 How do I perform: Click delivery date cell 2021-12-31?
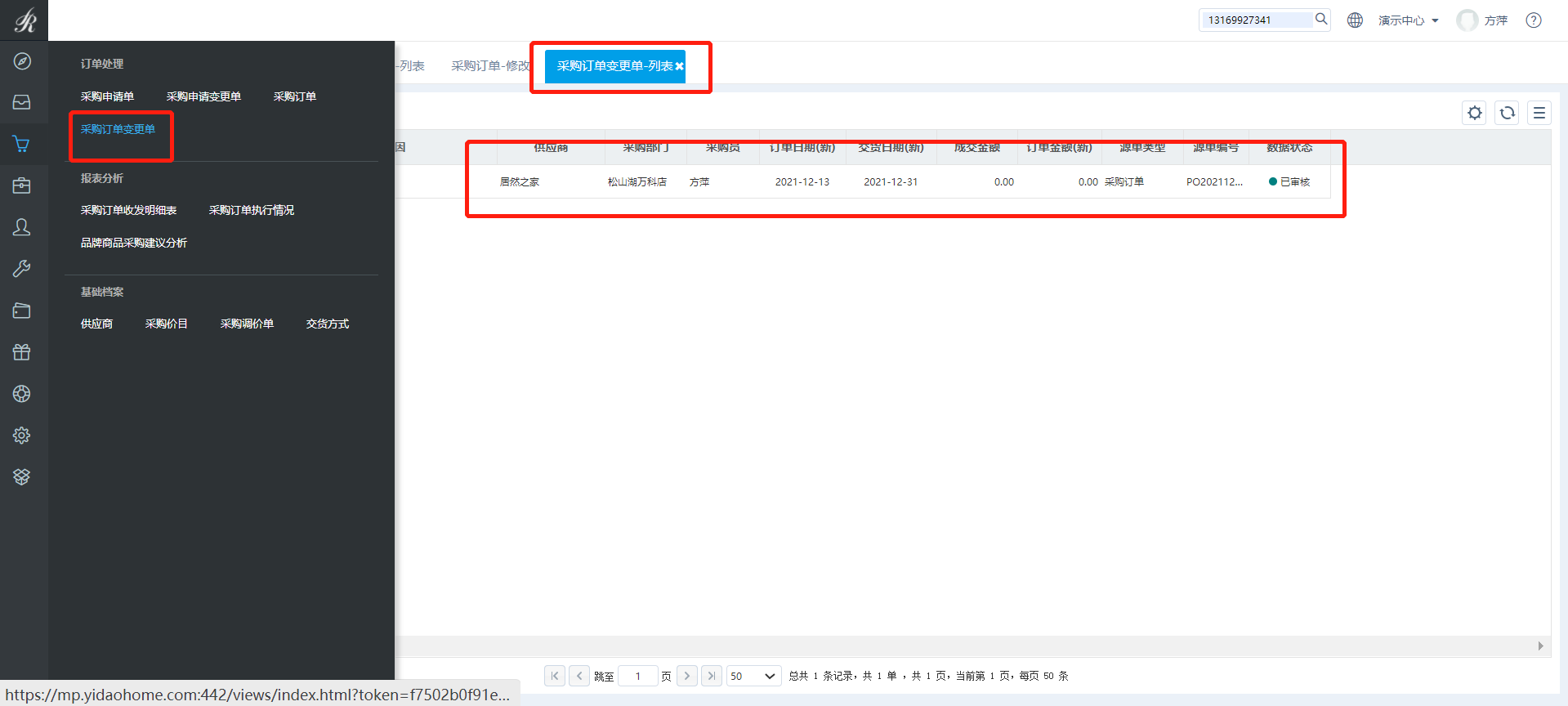(x=891, y=182)
